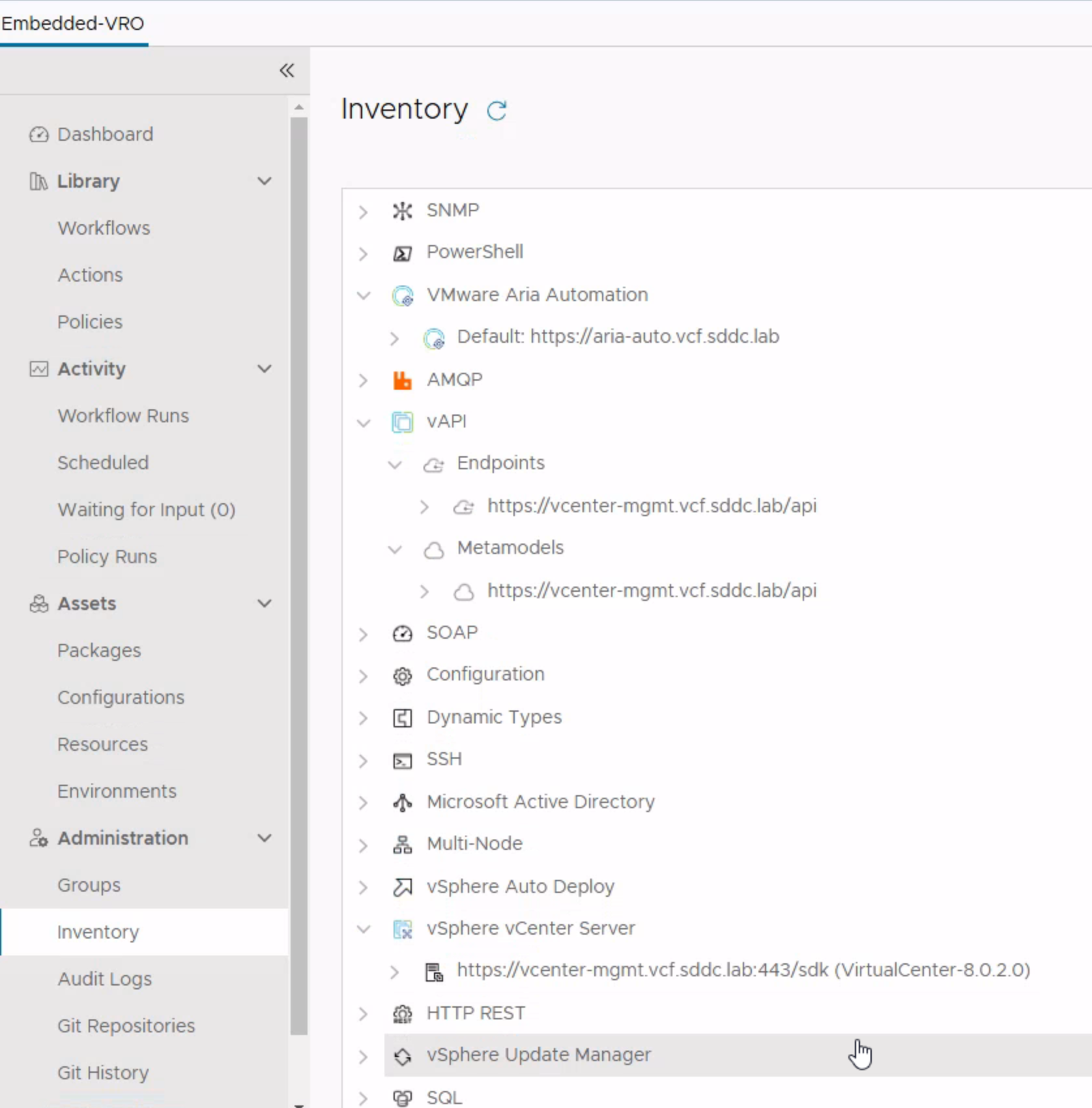1092x1108 pixels.
Task: Click the vAPI plugin icon
Action: coord(403,422)
